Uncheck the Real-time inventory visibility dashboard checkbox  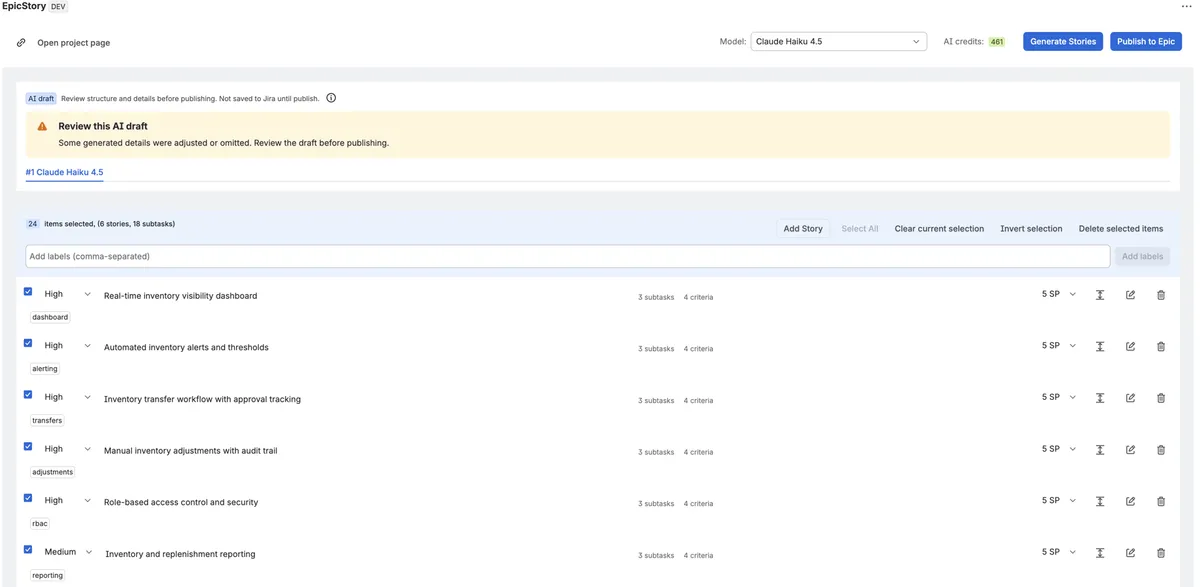pos(28,292)
